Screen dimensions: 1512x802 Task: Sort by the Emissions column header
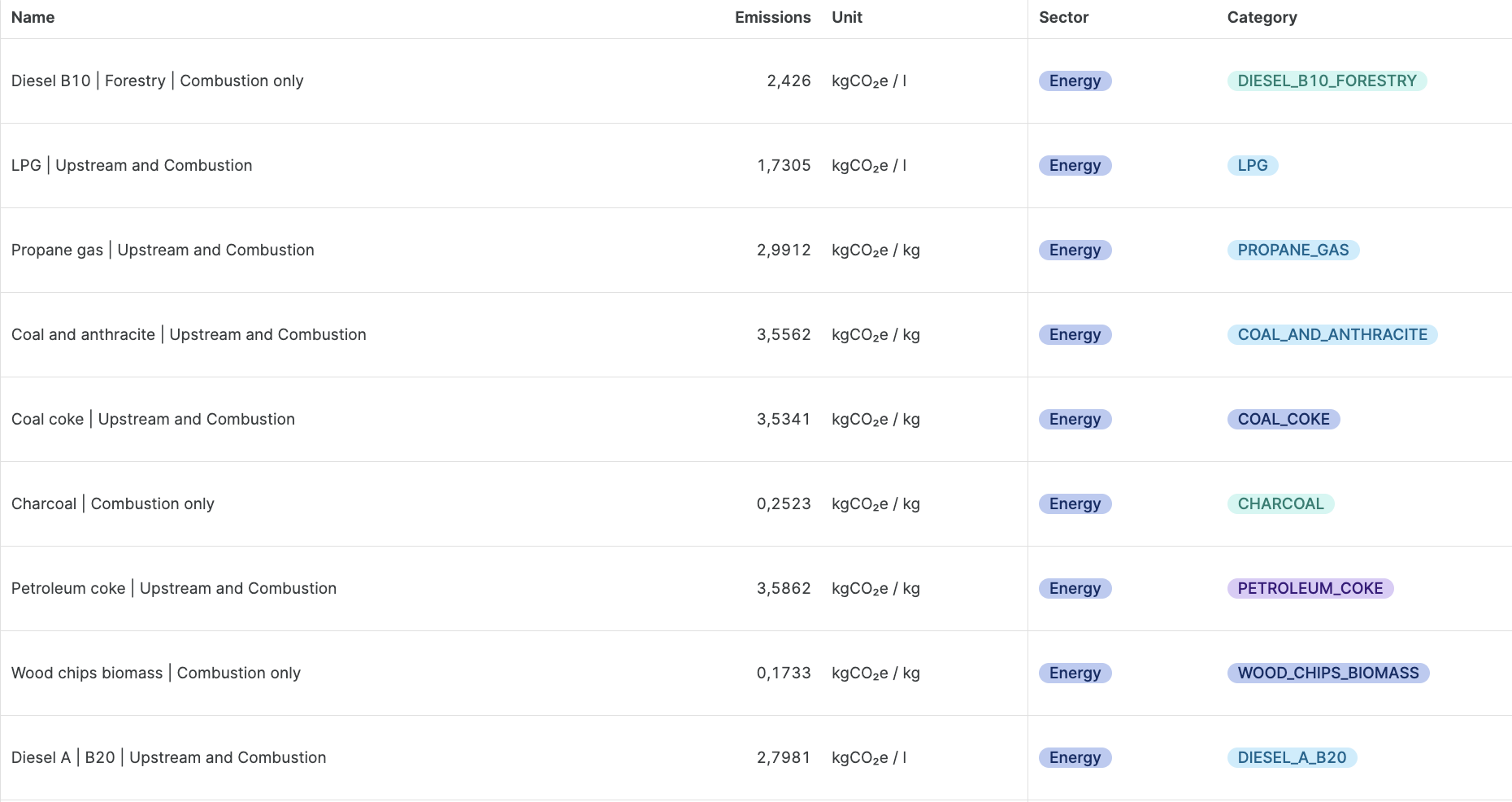[772, 17]
